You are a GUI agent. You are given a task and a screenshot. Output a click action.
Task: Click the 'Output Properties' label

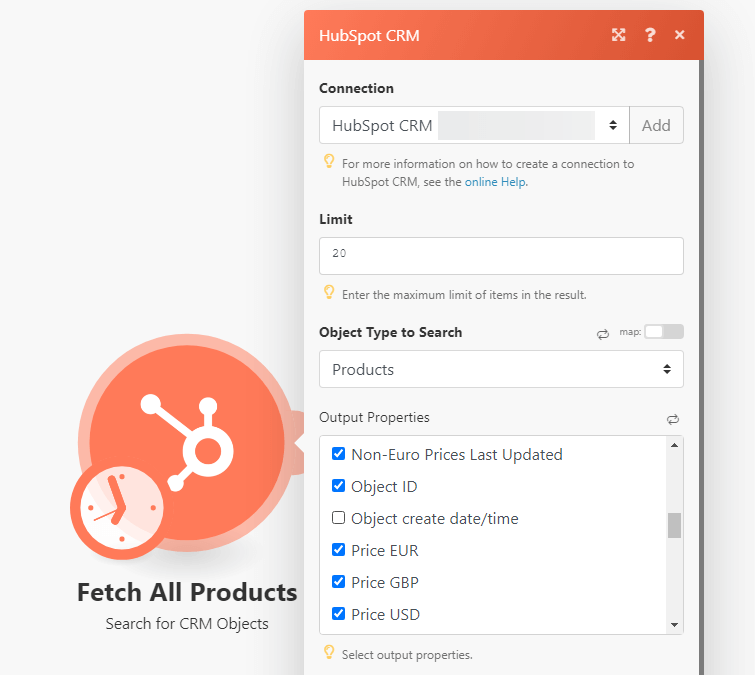pos(374,417)
